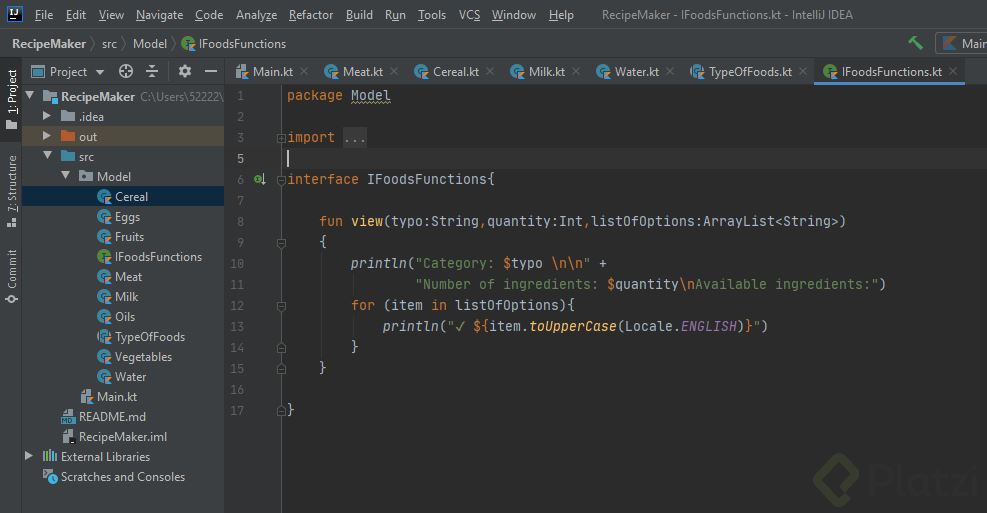Expand the .idea folder arrow
The width and height of the screenshot is (987, 513).
47,116
